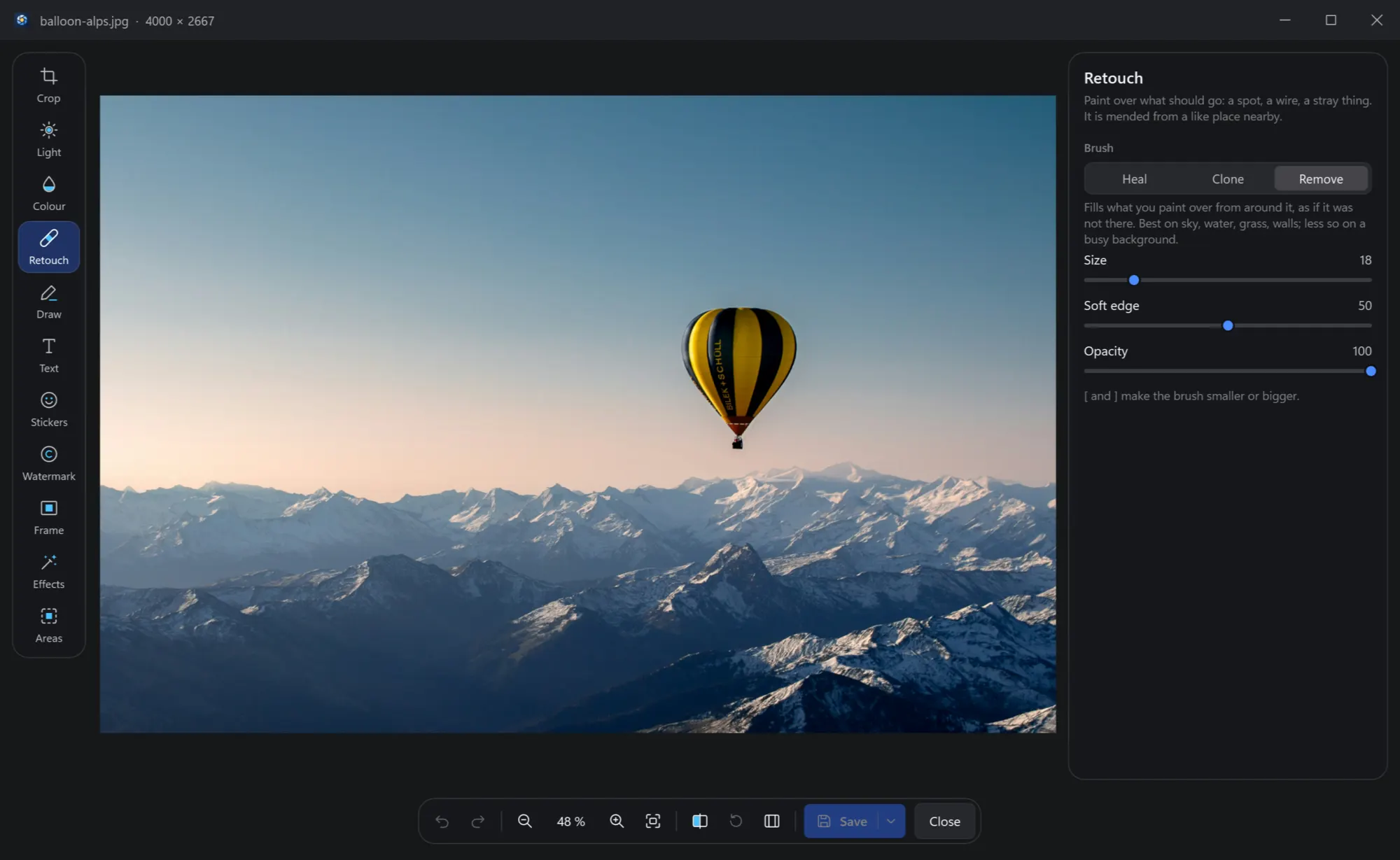Adjust the Soft edge slider
The height and width of the screenshot is (860, 1400).
click(x=1228, y=325)
